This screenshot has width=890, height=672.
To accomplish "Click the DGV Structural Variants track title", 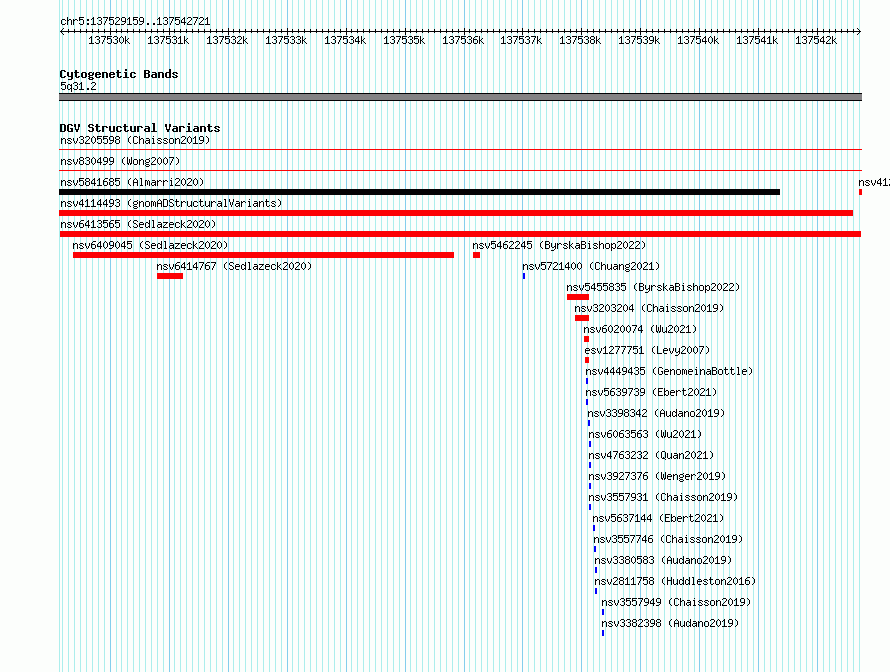I will (140, 128).
